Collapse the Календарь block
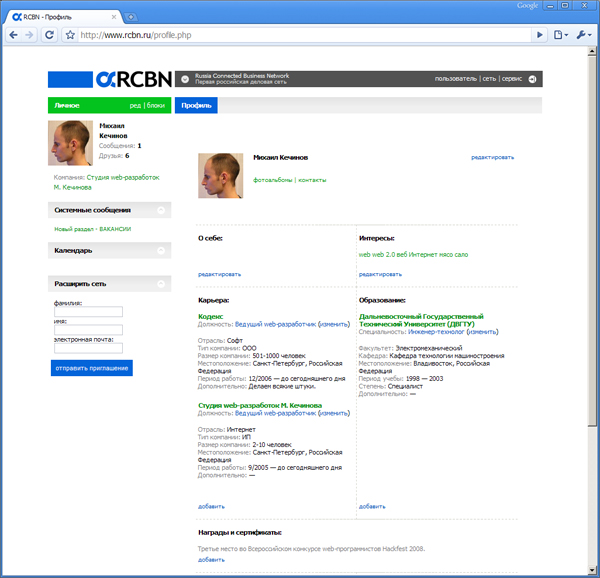 pos(161,251)
